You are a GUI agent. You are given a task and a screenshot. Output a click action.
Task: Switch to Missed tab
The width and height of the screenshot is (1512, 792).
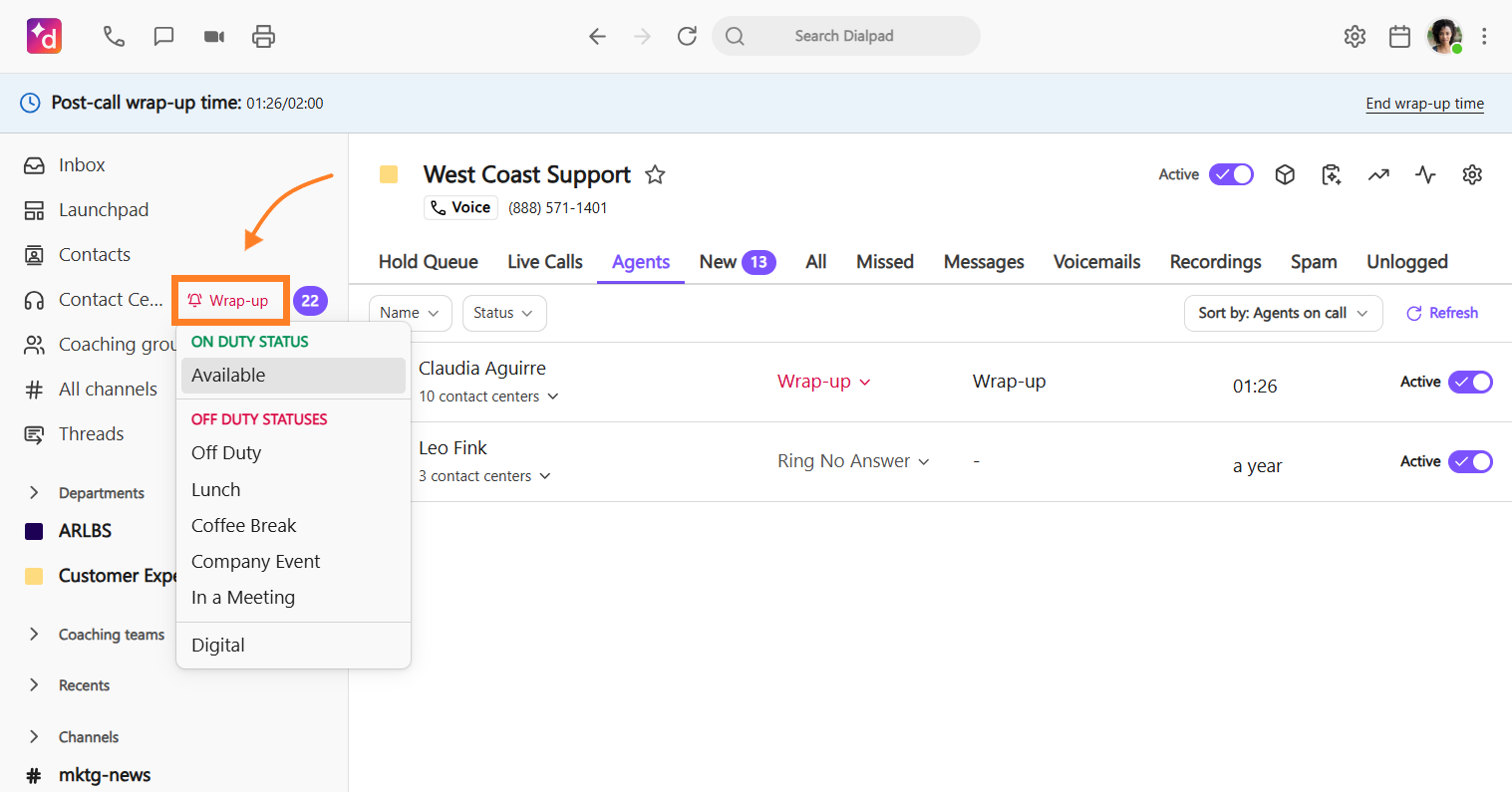[885, 262]
